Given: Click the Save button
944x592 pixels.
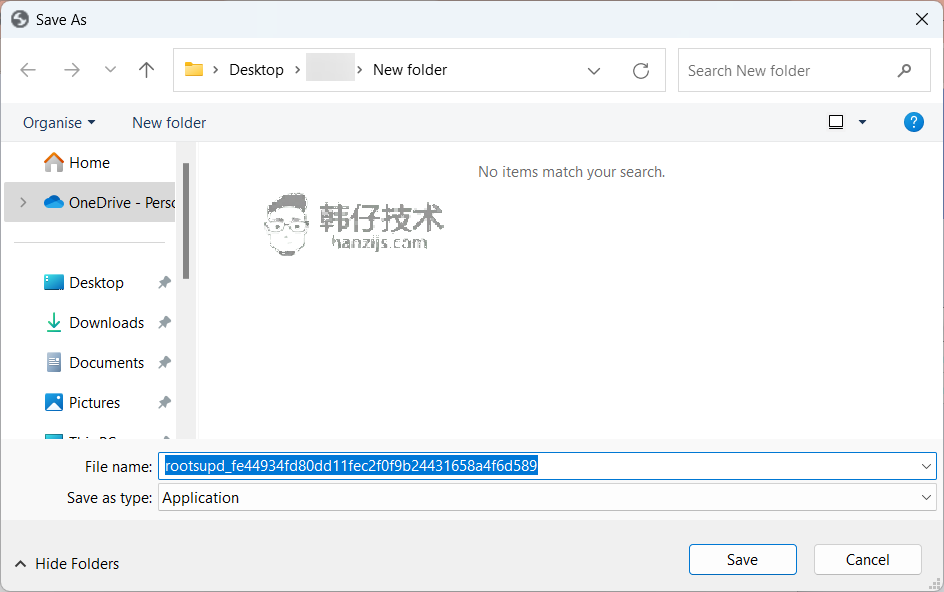Looking at the screenshot, I should click(742, 559).
